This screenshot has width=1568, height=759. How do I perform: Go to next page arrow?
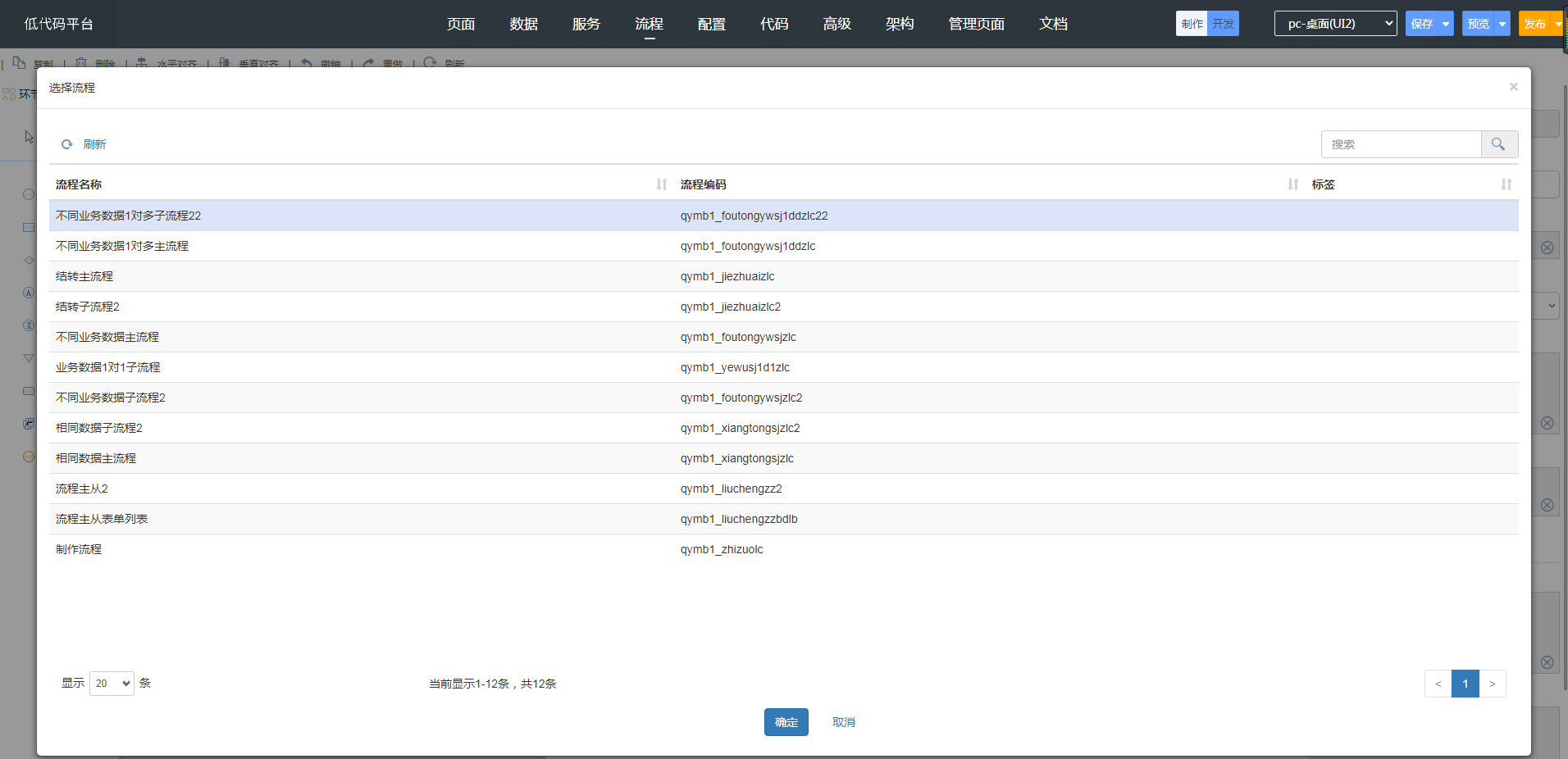[1492, 684]
